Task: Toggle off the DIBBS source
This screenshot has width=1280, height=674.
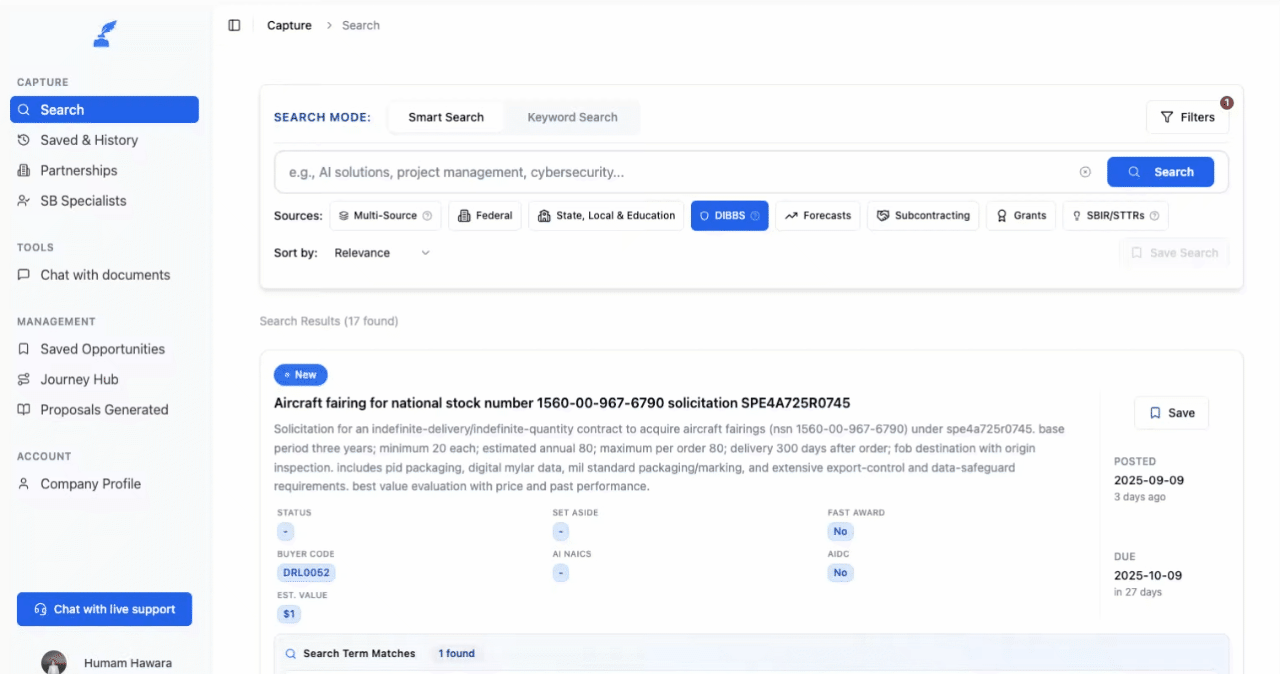Action: click(729, 215)
